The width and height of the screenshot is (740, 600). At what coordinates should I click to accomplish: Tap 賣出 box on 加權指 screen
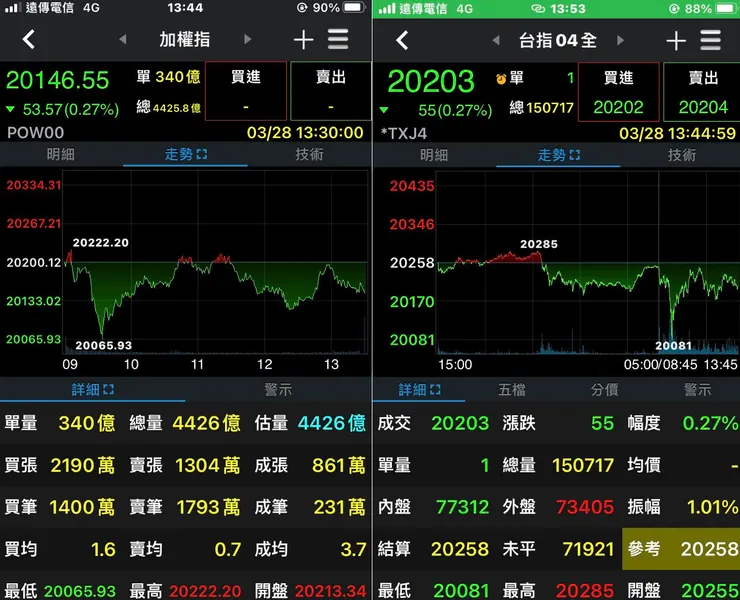[x=331, y=91]
